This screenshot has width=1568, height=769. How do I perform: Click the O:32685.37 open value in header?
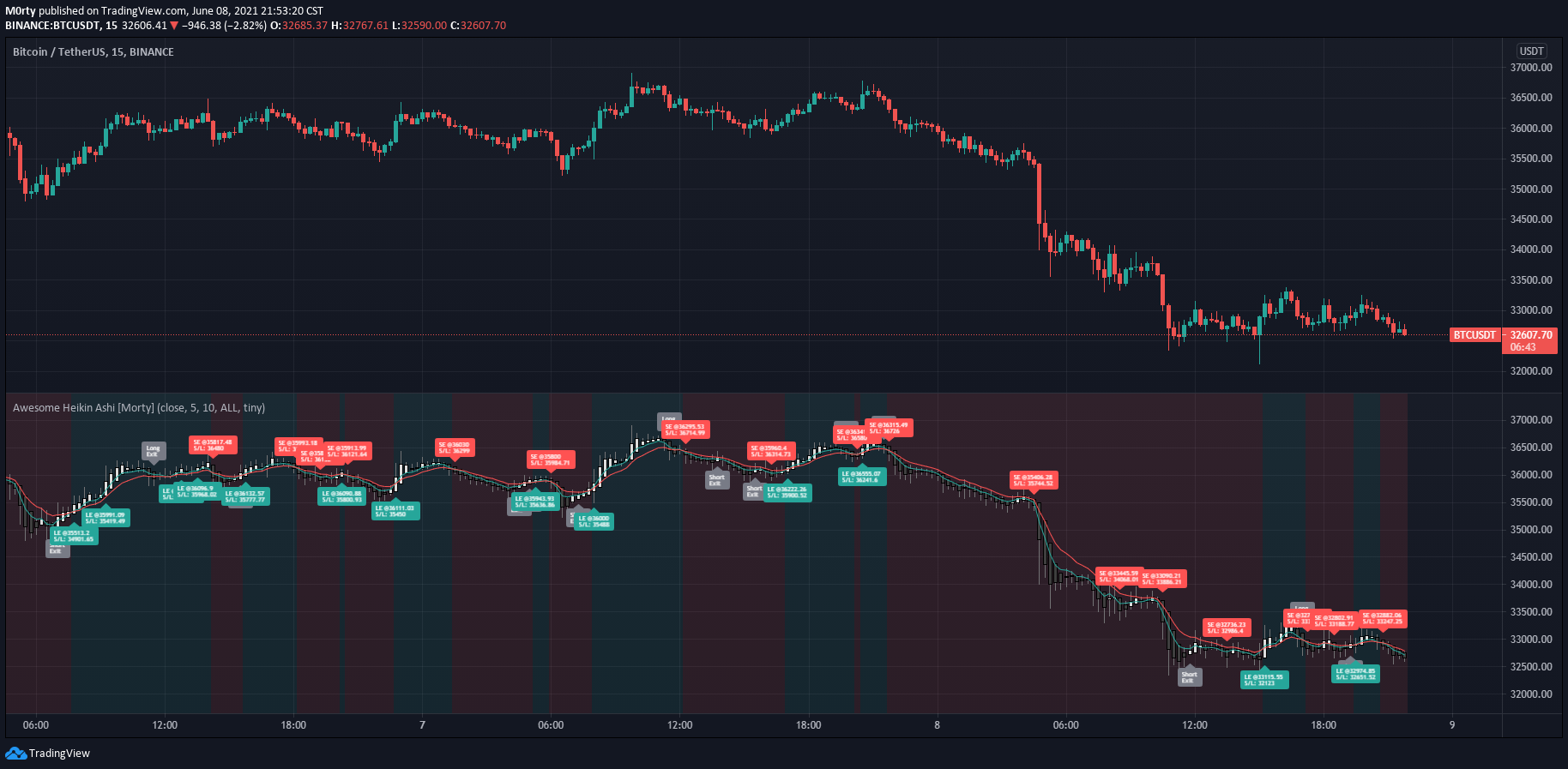tap(299, 26)
